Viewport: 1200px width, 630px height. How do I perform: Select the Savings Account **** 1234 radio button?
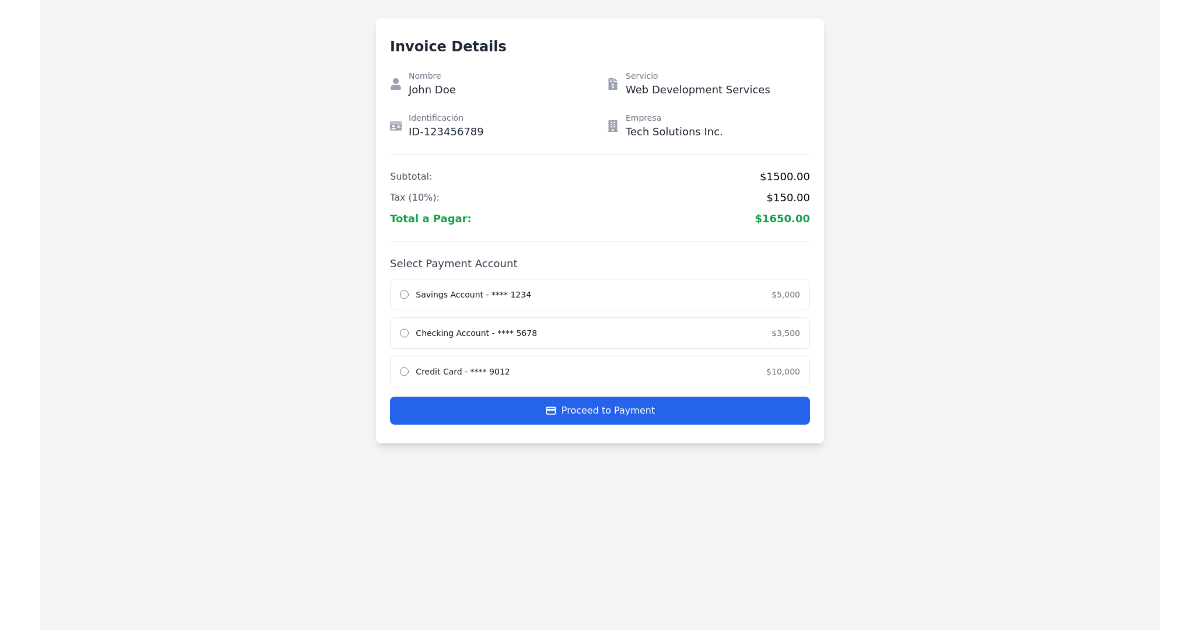pos(405,294)
